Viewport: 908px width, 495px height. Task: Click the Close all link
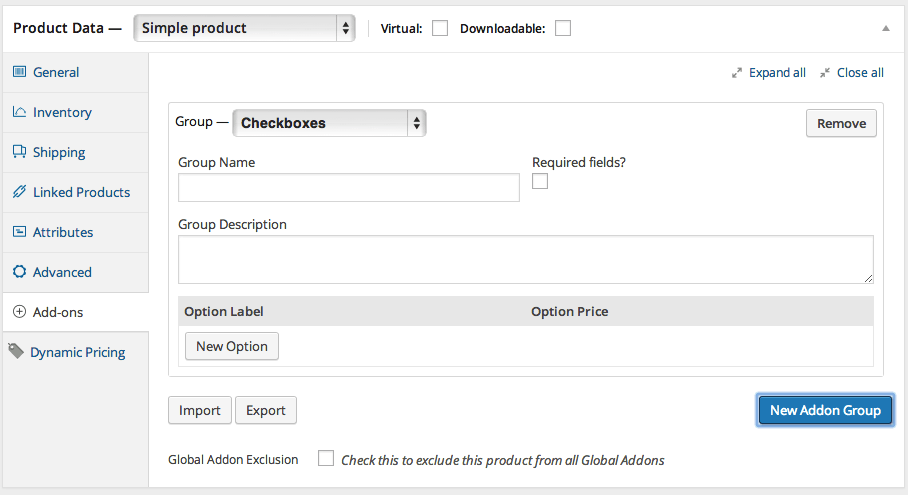(x=859, y=72)
